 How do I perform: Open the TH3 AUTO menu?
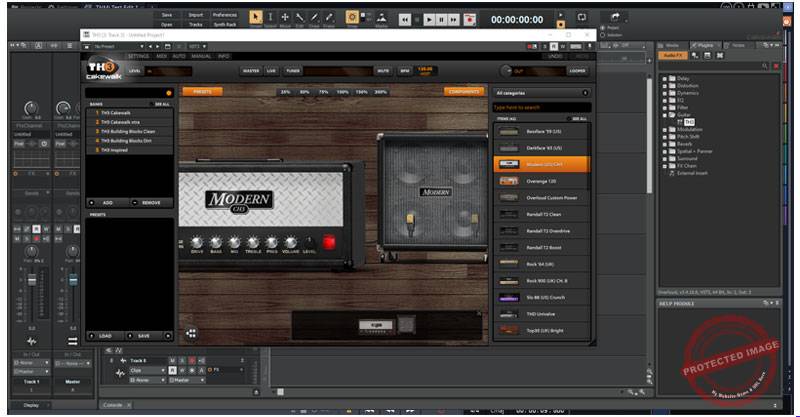tap(179, 56)
